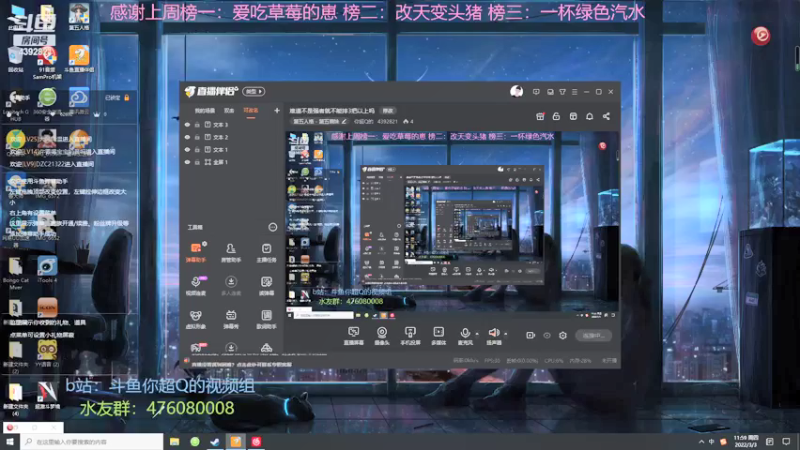Mute the 麦克风 microphone
This screenshot has width=800, height=450.
coord(465,336)
